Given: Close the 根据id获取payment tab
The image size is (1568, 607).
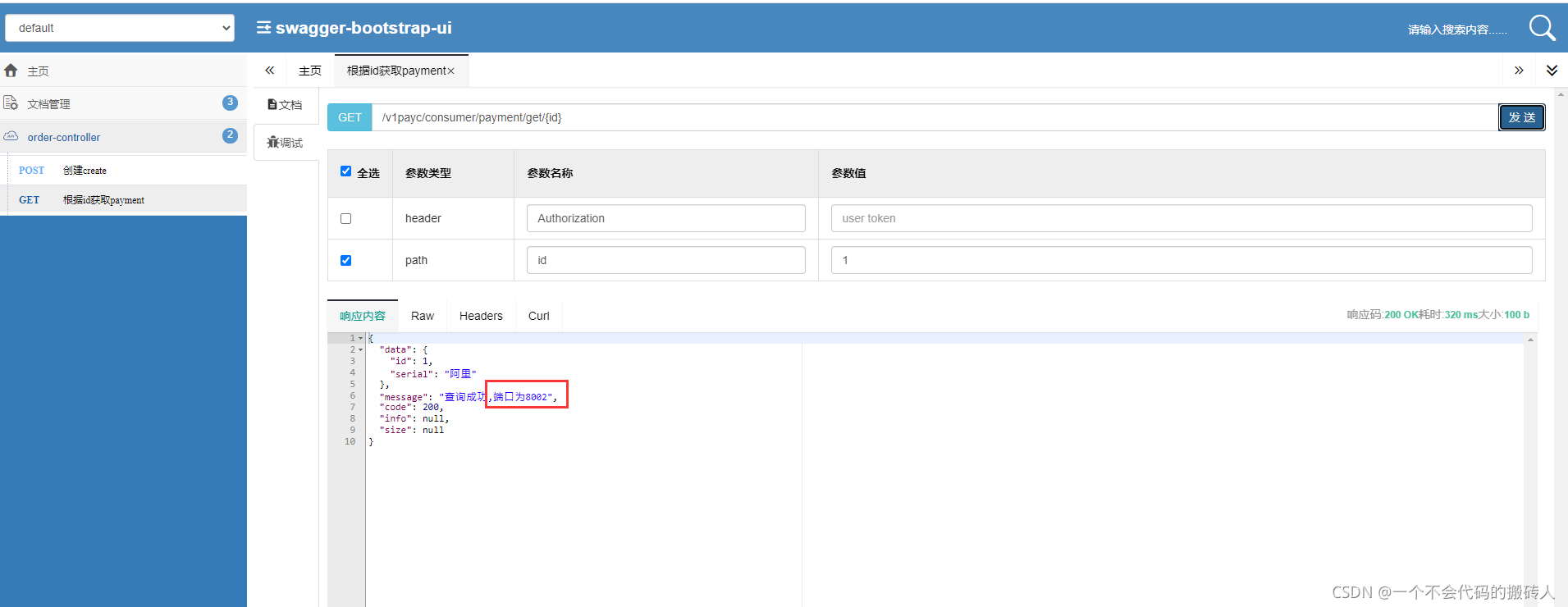Looking at the screenshot, I should click(450, 71).
